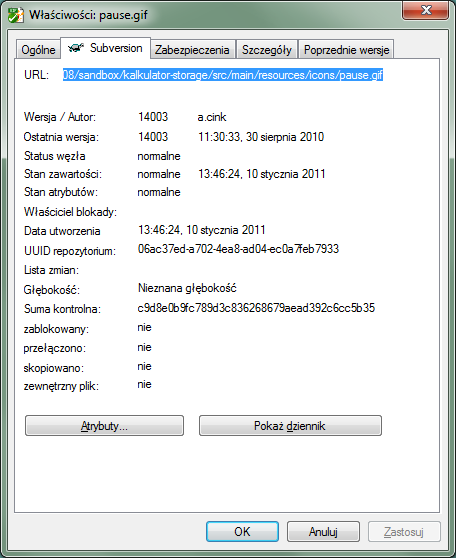Open the Poprzednie wersje tab

(x=346, y=49)
